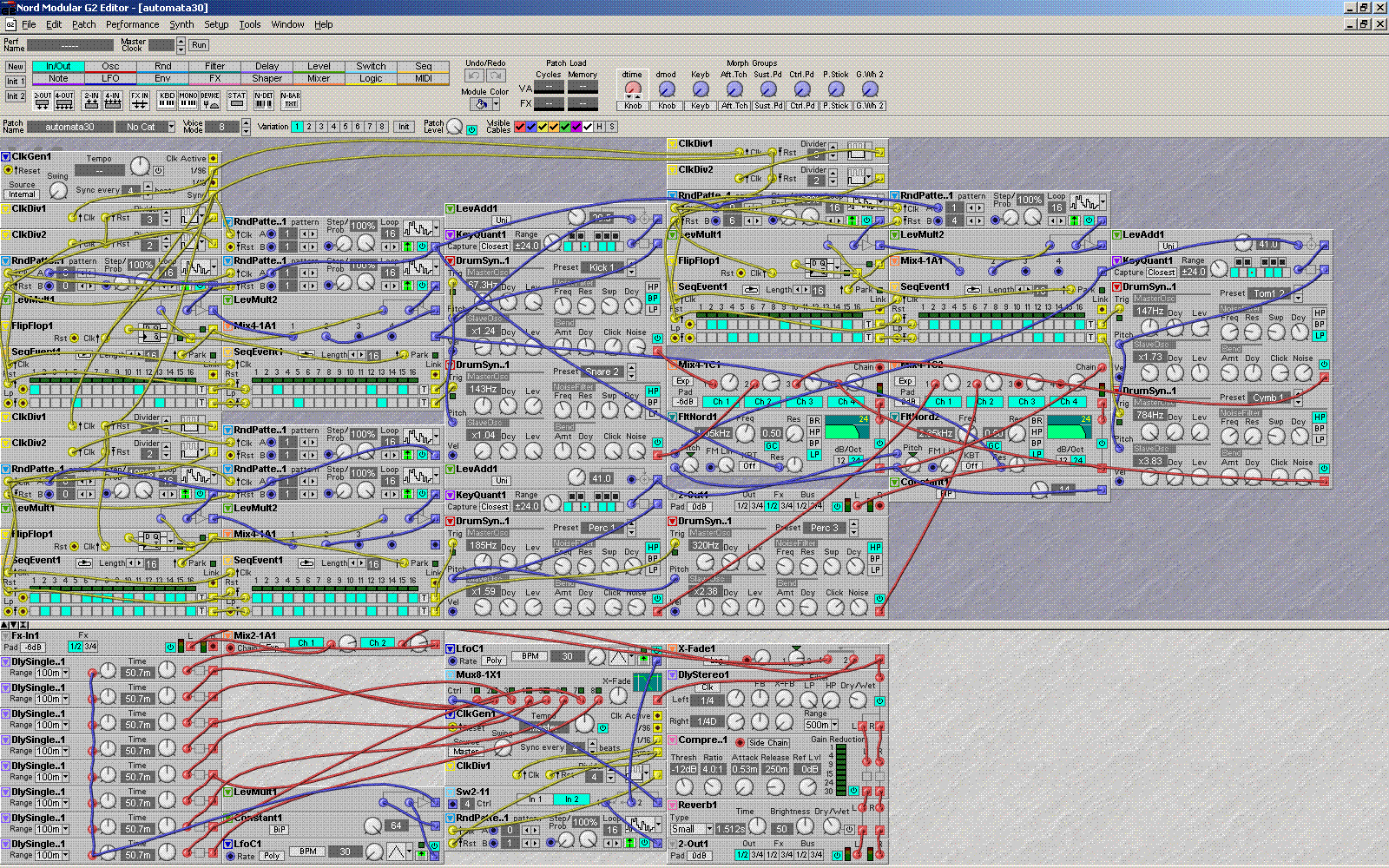This screenshot has width=1389, height=868.
Task: Click the G.Wh 2 morph group knob
Action: pos(870,89)
